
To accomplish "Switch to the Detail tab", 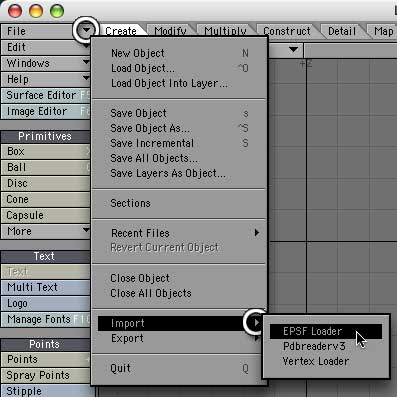I will pos(342,31).
